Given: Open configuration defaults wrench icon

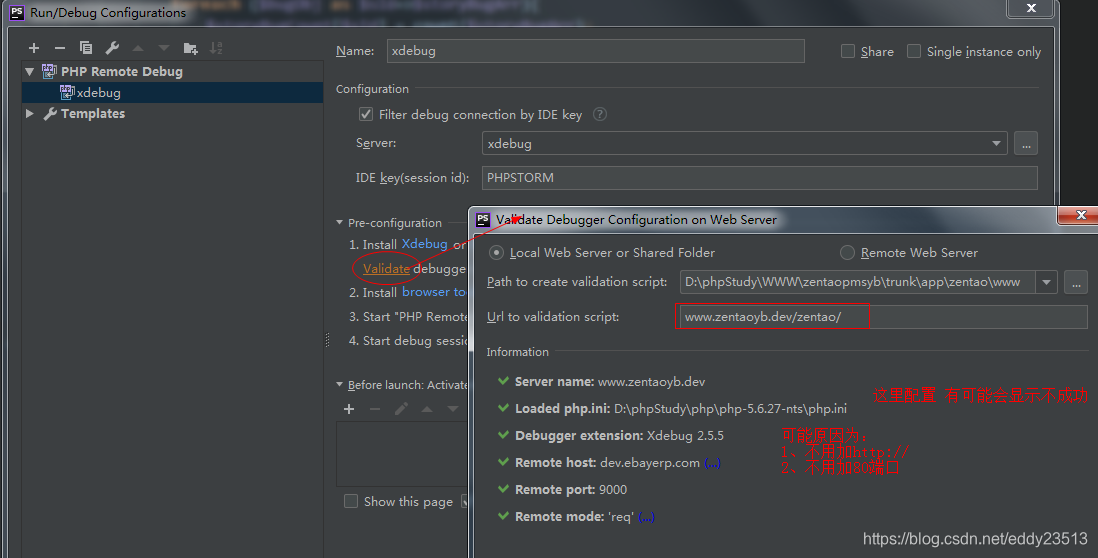Looking at the screenshot, I should coord(112,48).
